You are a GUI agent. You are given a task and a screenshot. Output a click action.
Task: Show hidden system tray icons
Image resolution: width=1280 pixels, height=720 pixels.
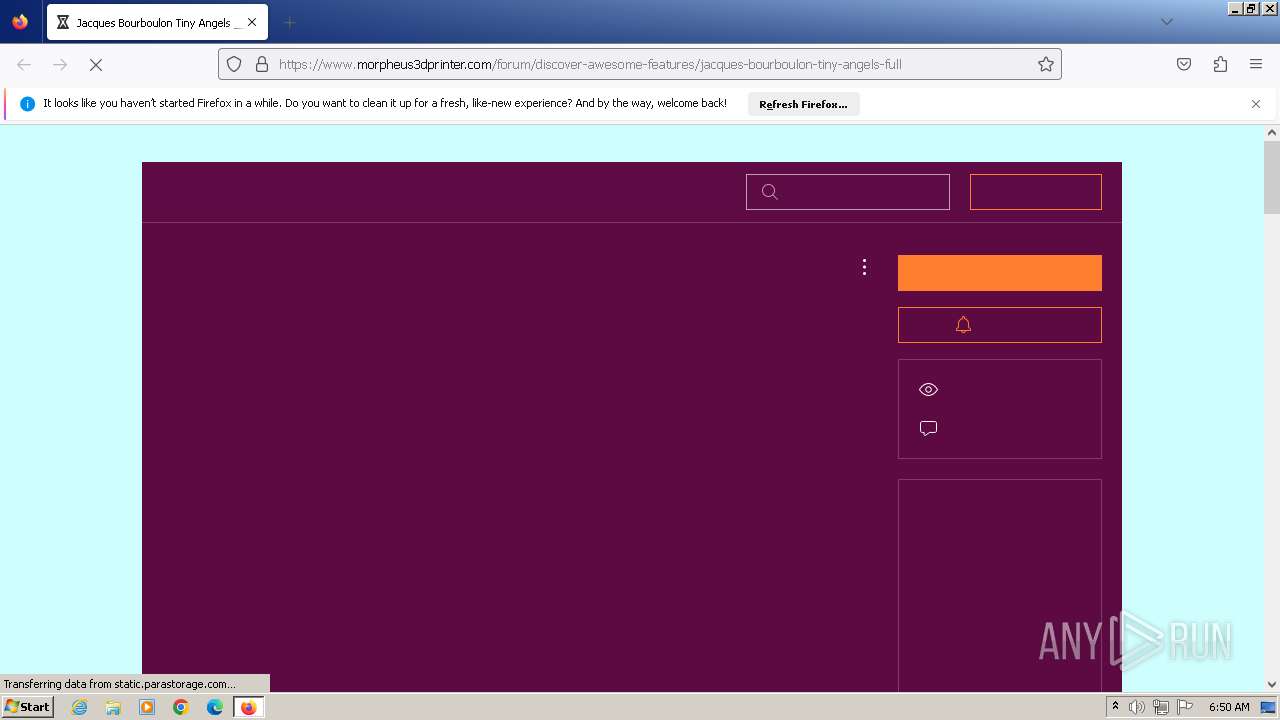[x=1115, y=707]
